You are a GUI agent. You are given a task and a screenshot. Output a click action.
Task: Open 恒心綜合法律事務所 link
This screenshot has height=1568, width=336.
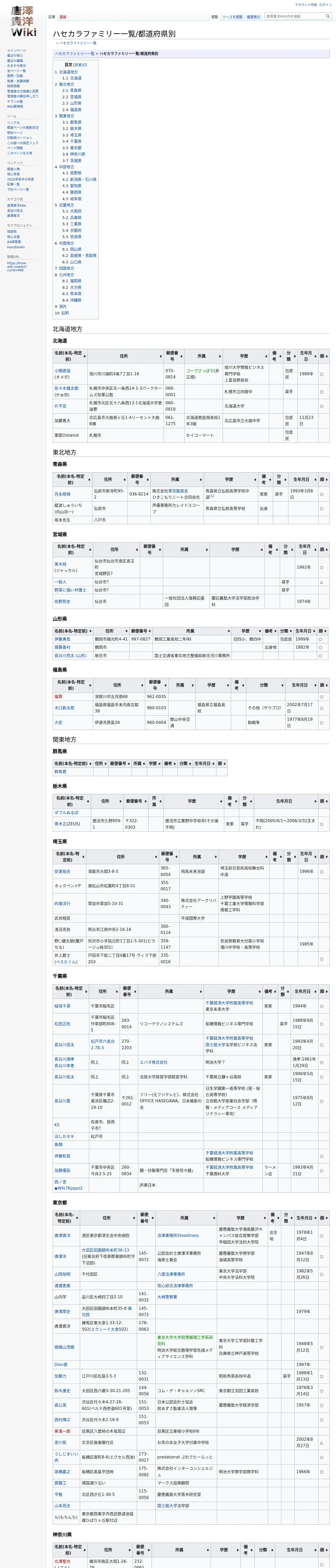click(175, 1285)
